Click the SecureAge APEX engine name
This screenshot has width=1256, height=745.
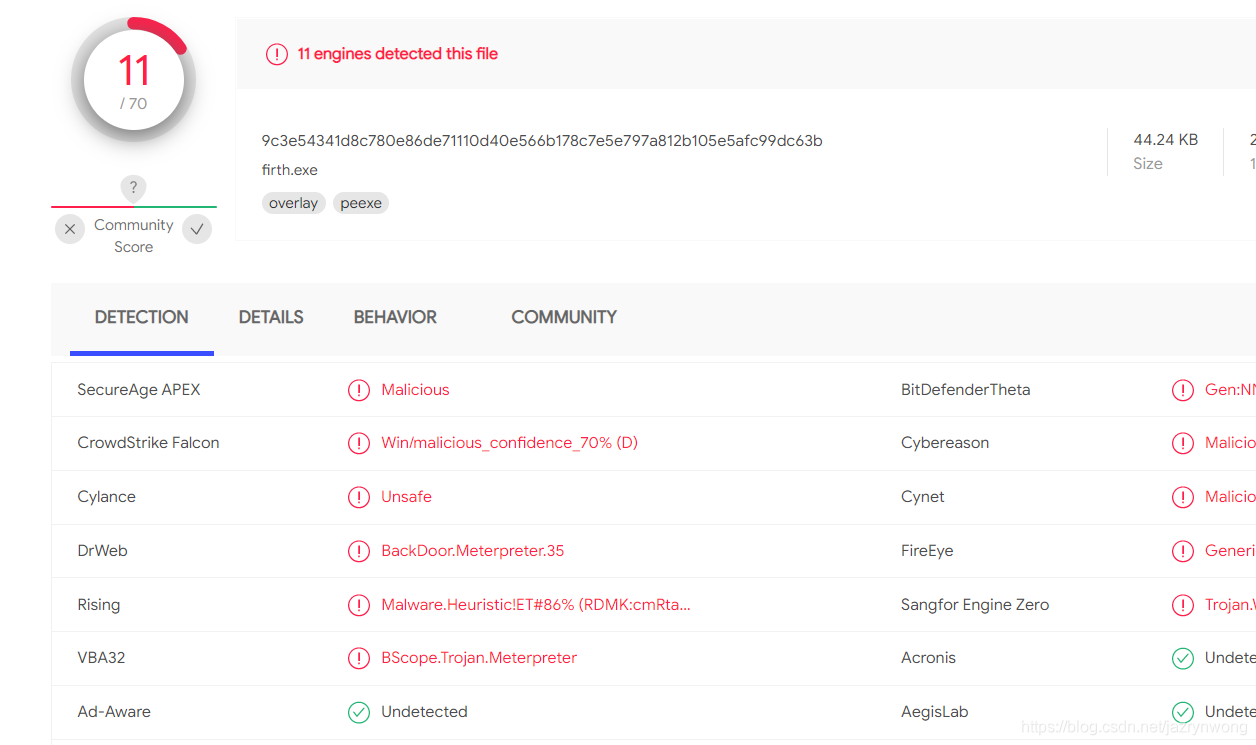(139, 390)
